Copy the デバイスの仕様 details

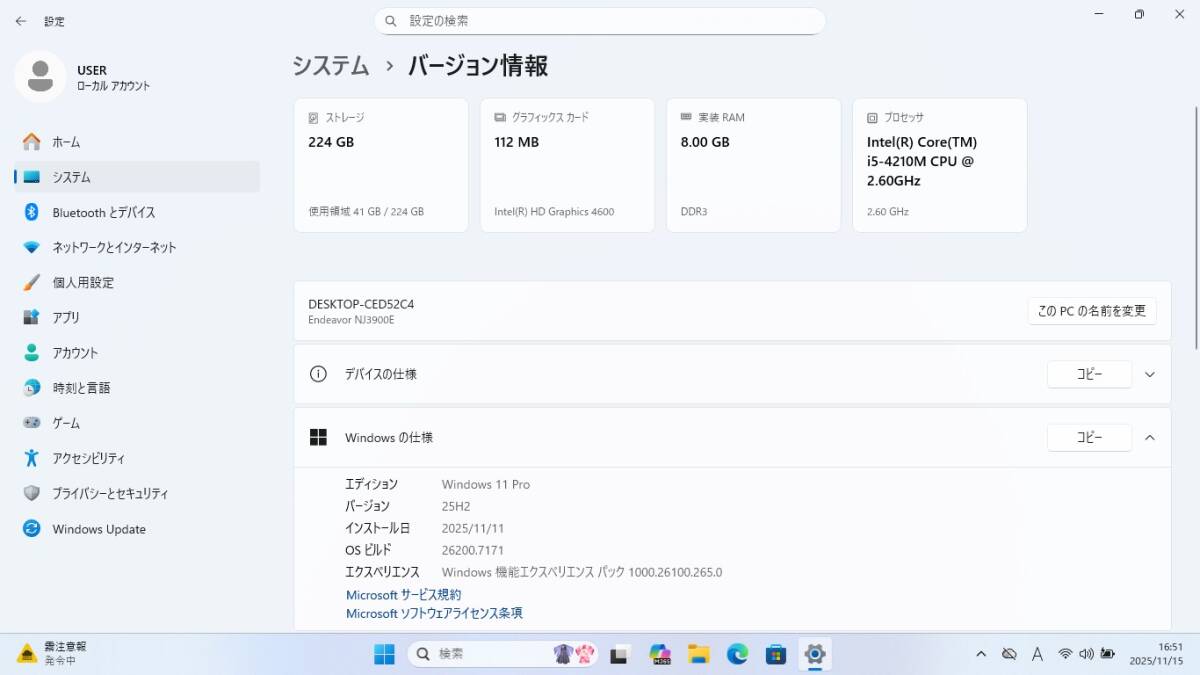[1089, 374]
